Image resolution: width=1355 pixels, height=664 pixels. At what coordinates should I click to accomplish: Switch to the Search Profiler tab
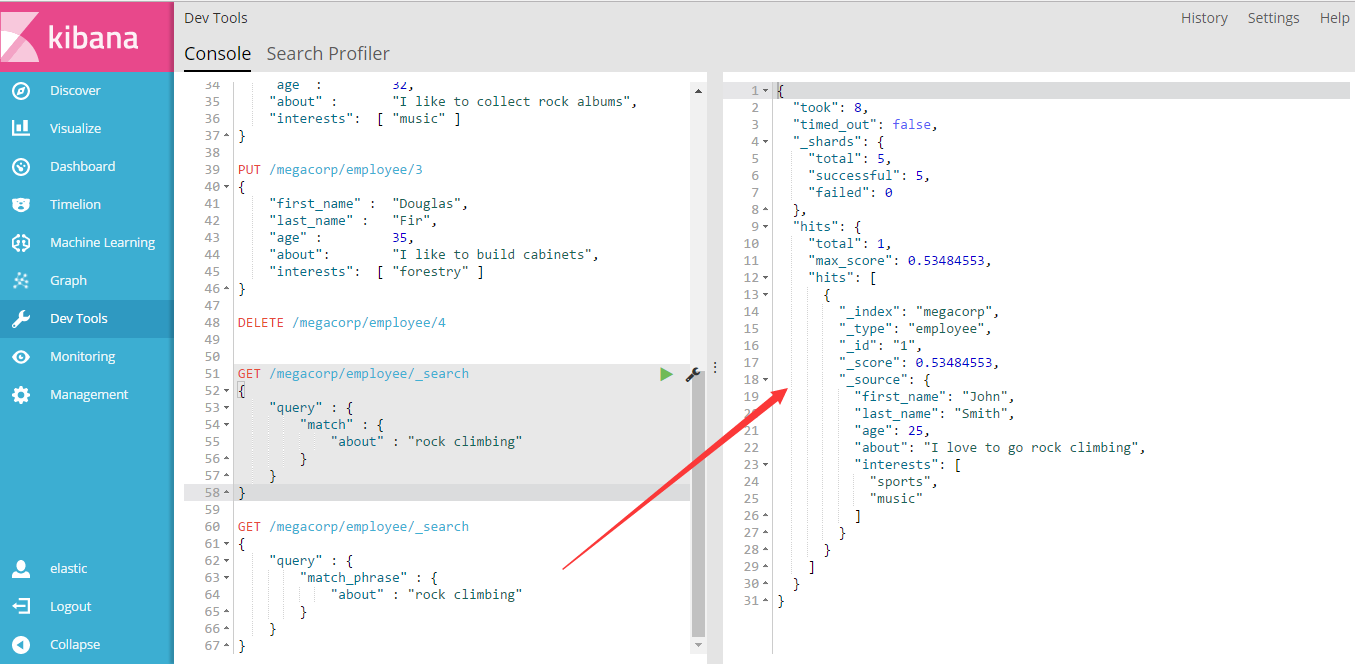pos(328,54)
